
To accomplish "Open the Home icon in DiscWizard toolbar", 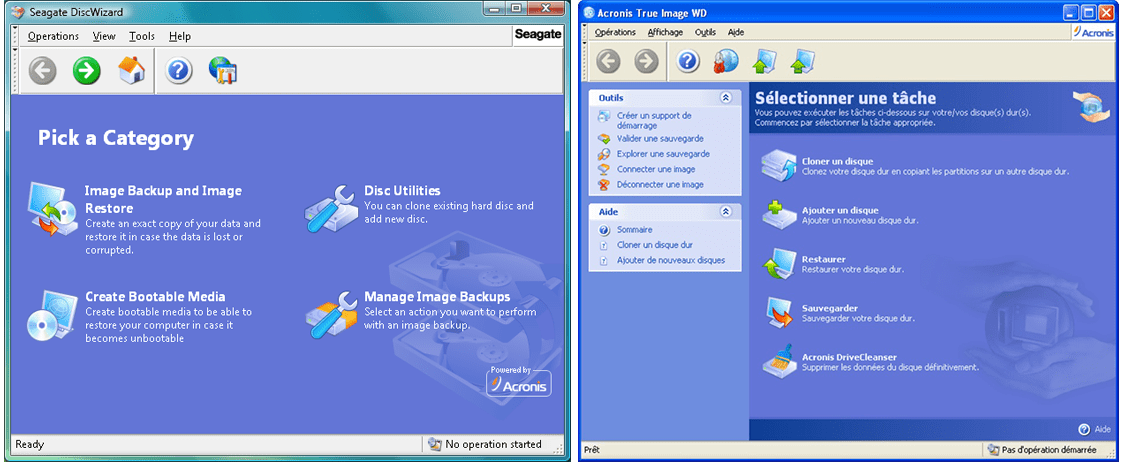I will pos(132,70).
